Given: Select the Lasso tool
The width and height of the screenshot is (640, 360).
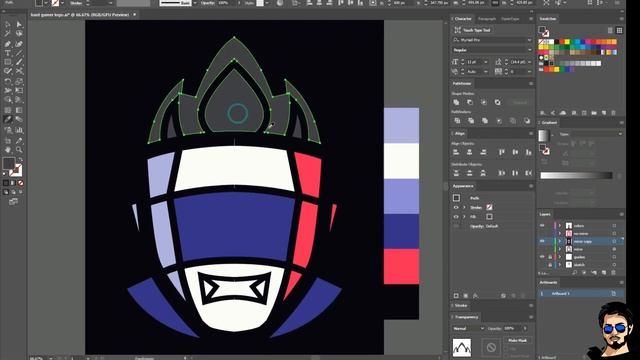Looking at the screenshot, I should (19, 34).
